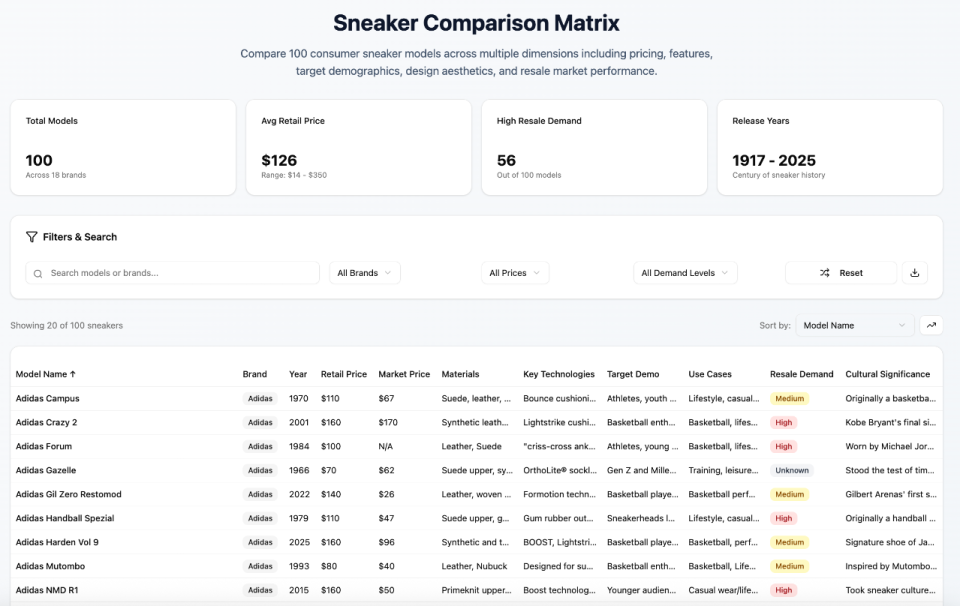Open the All Prices dropdown

[x=515, y=273]
